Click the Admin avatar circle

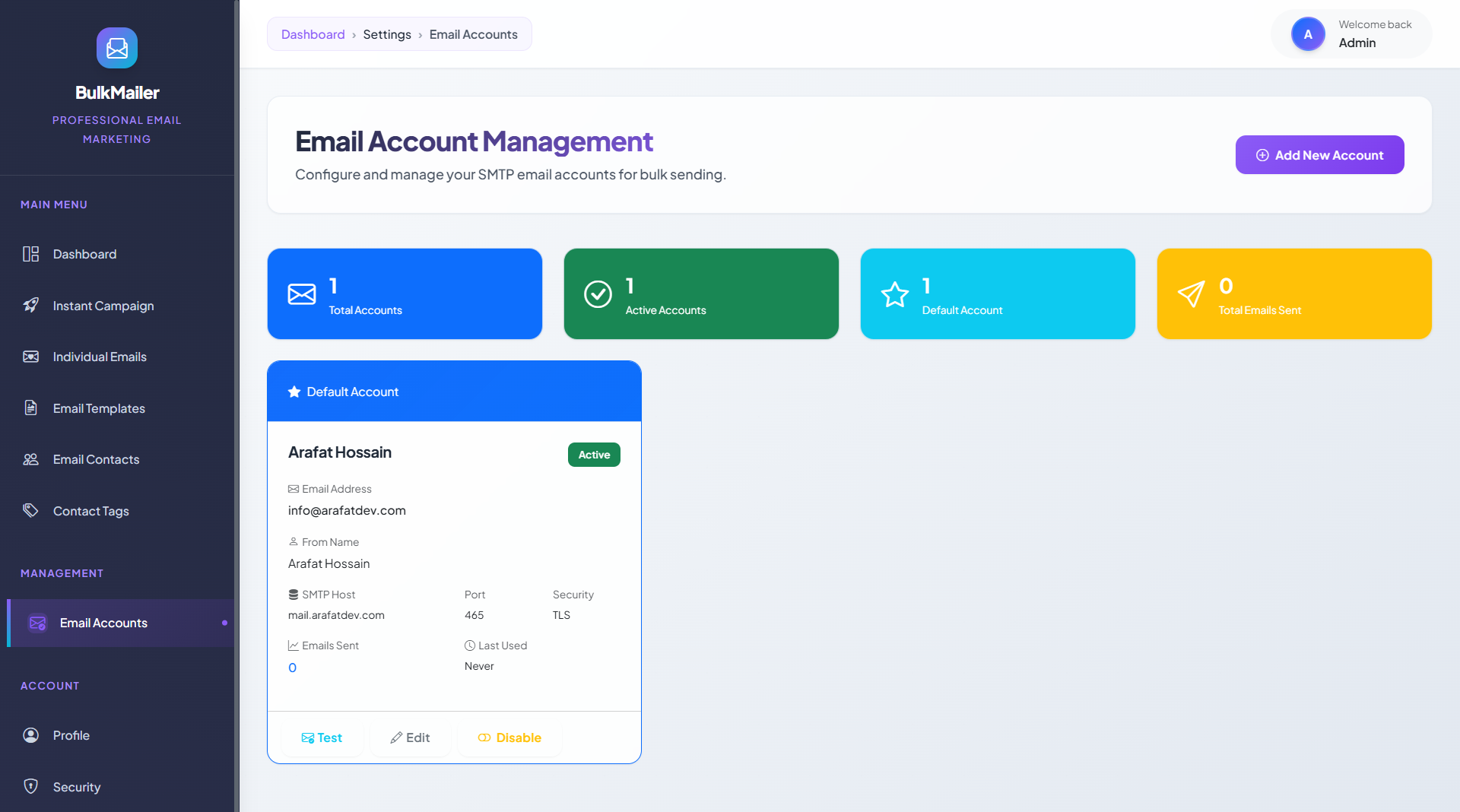coord(1308,34)
